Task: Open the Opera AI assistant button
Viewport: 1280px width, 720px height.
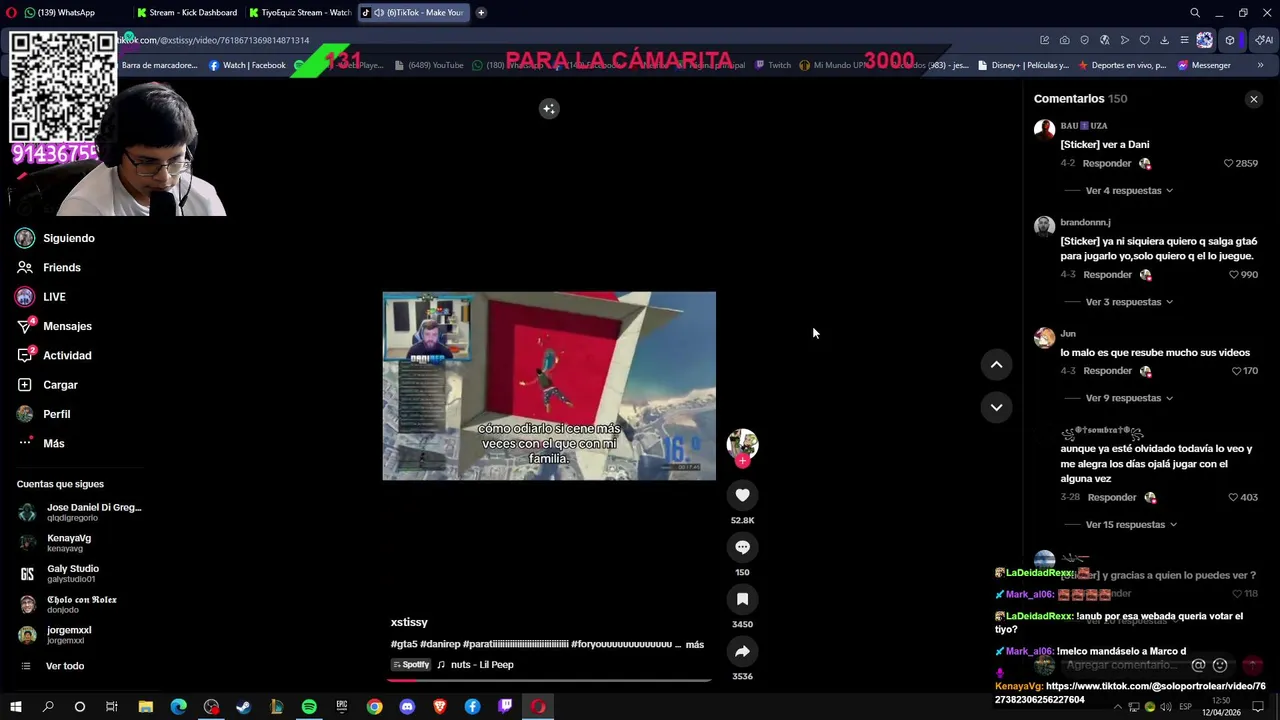Action: pyautogui.click(x=1265, y=40)
